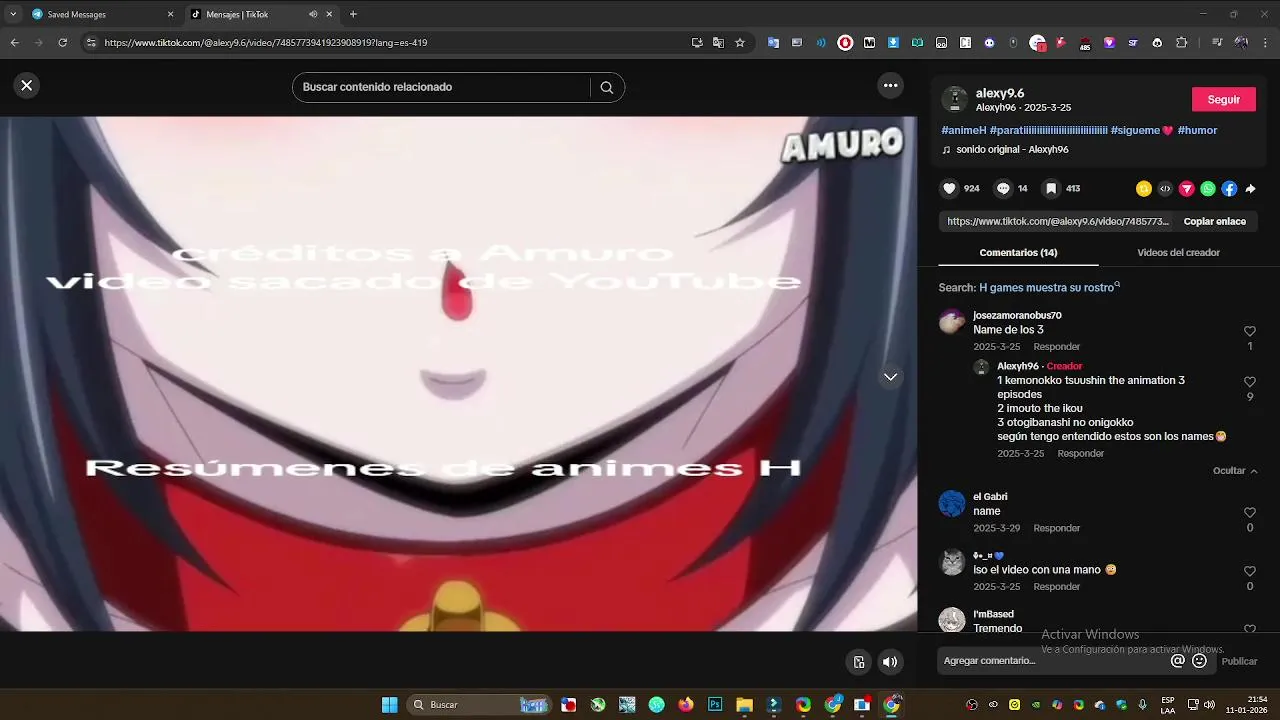Open emoji picker in comment box

pos(1200,661)
